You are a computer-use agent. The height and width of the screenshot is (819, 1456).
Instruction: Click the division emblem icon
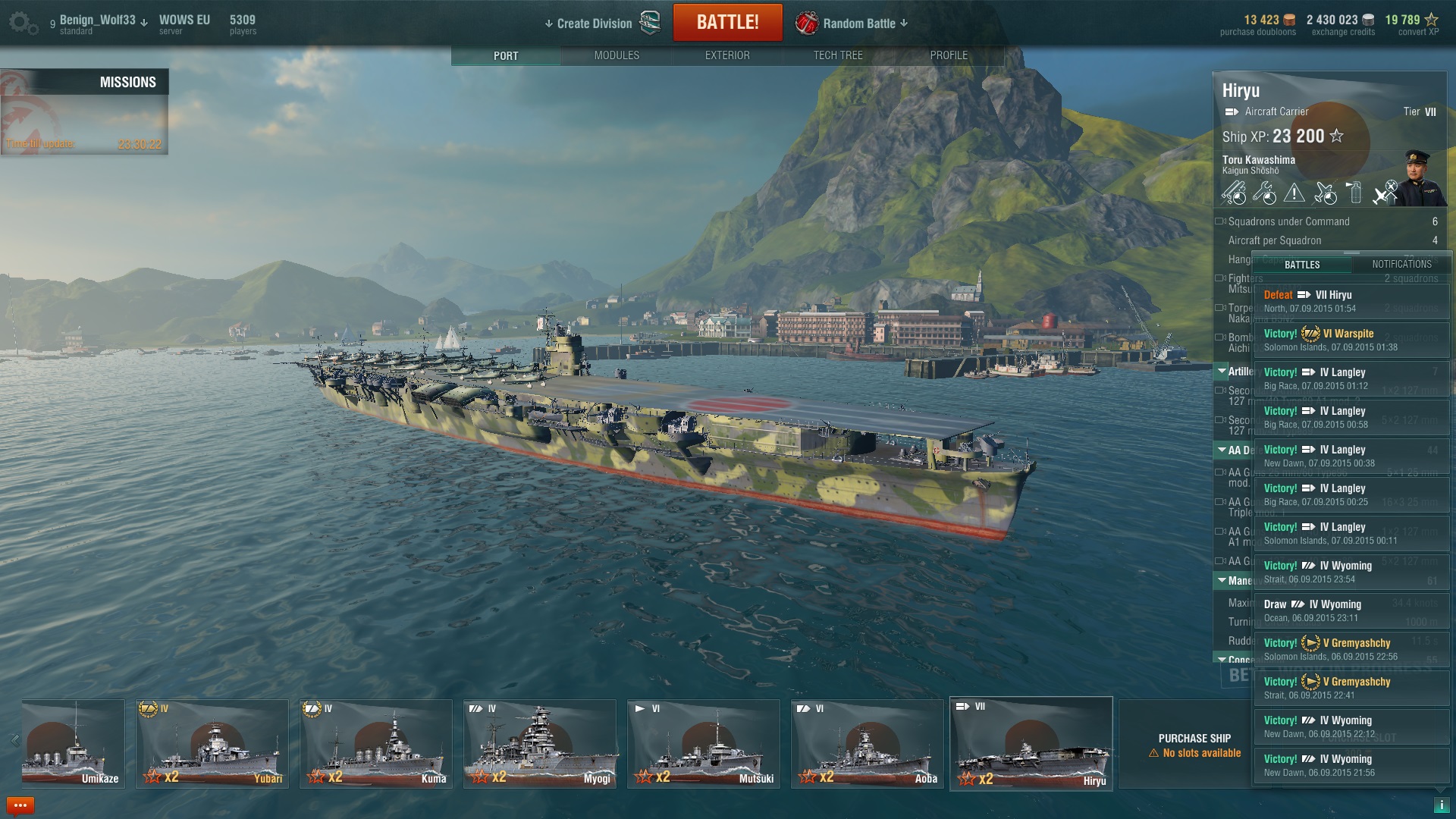pyautogui.click(x=650, y=23)
